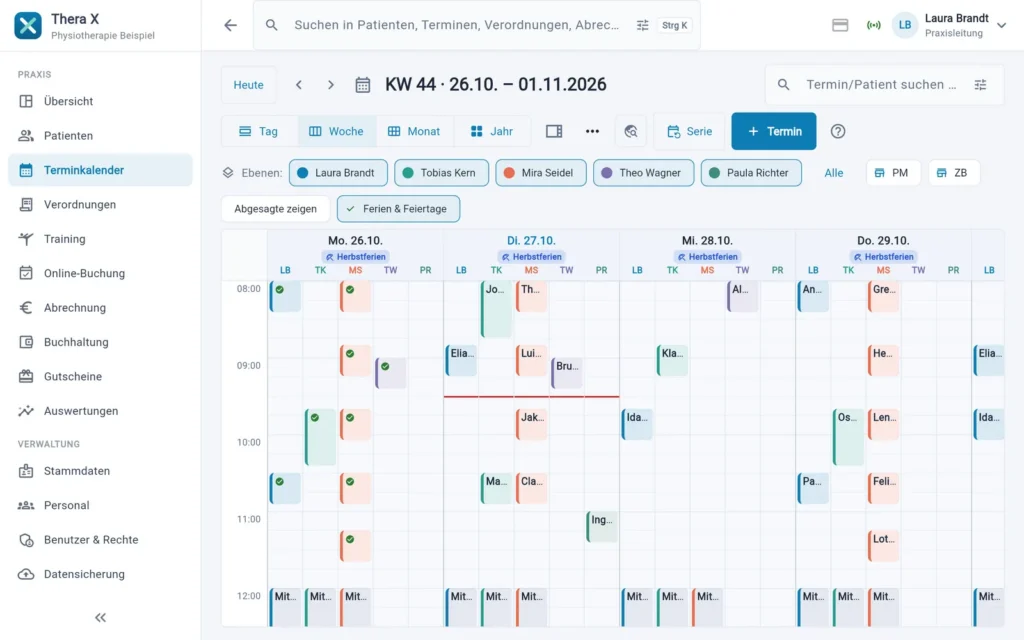This screenshot has width=1024, height=640.
Task: Open Gutscheine in the sidebar
Action: pos(101,376)
